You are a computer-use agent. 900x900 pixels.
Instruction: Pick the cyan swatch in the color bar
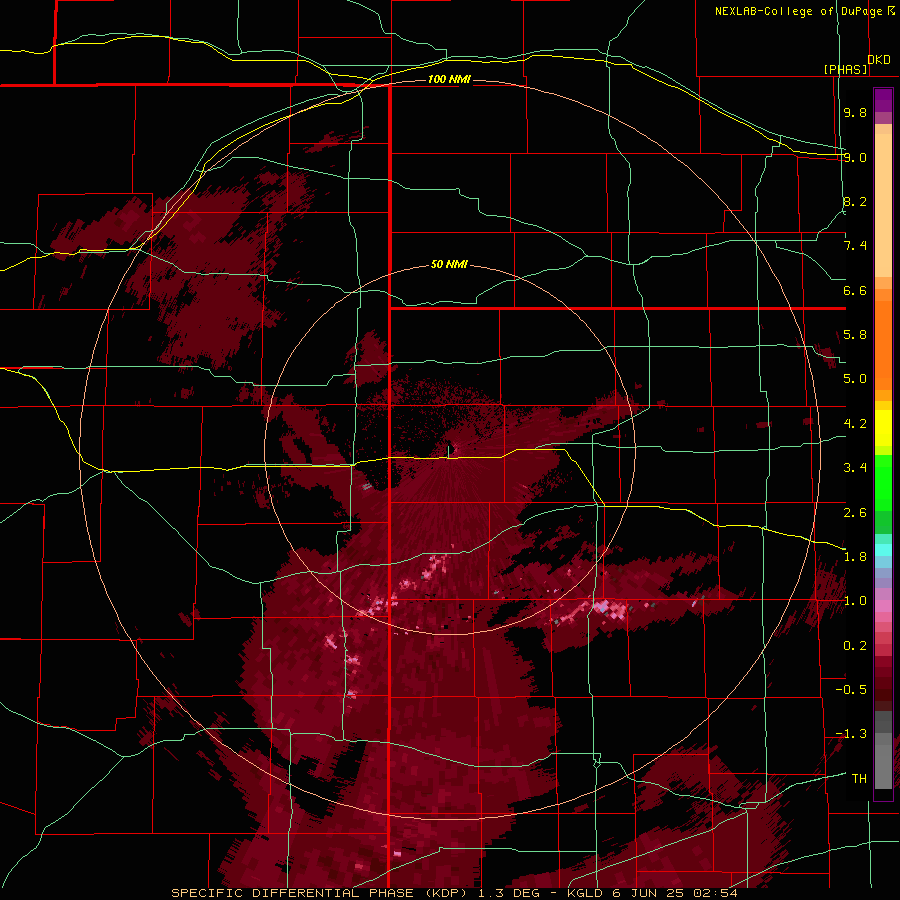tap(883, 549)
